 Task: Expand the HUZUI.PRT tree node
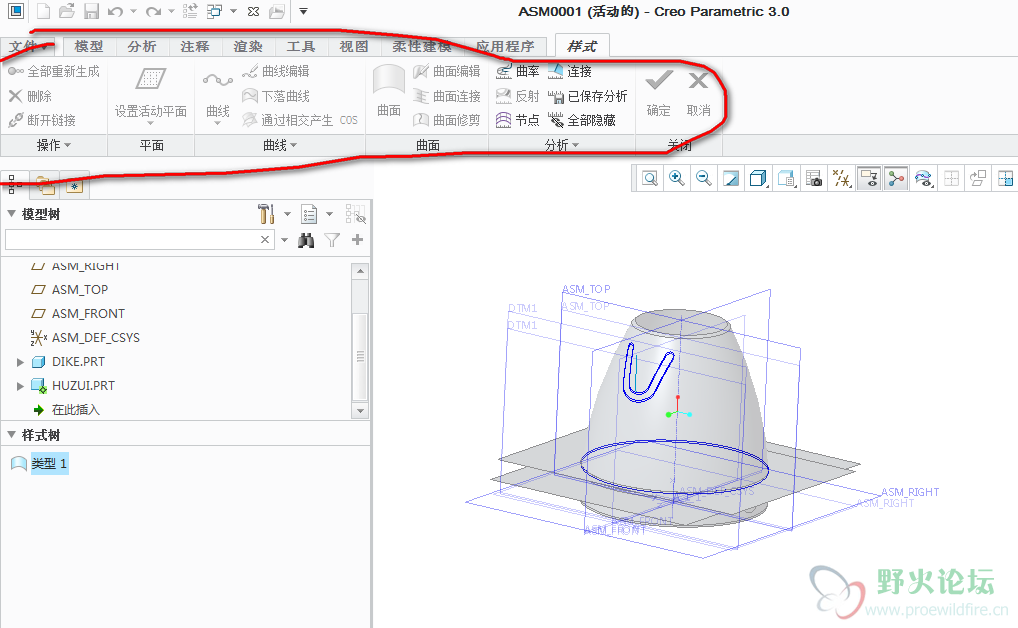[x=20, y=386]
